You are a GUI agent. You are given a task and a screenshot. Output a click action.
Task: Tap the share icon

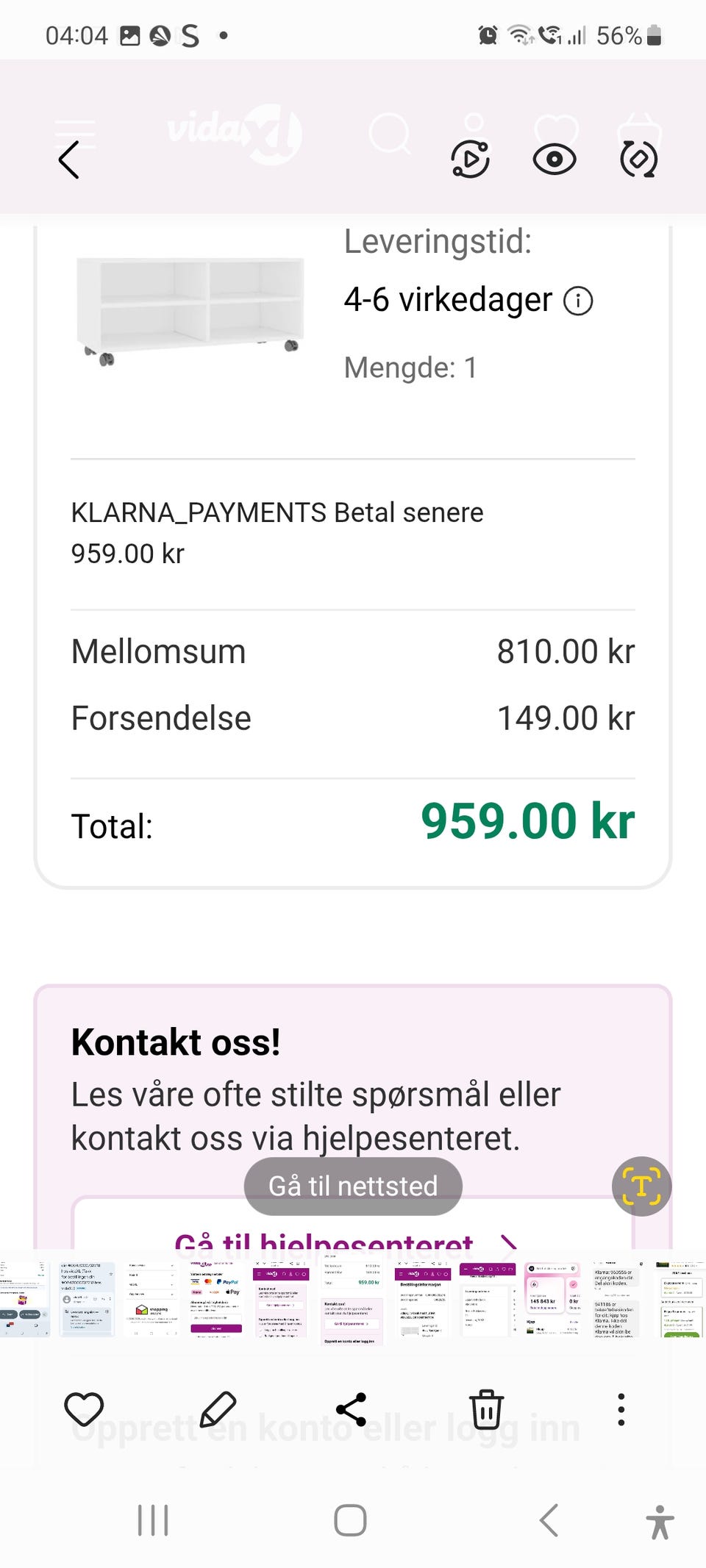[352, 1409]
